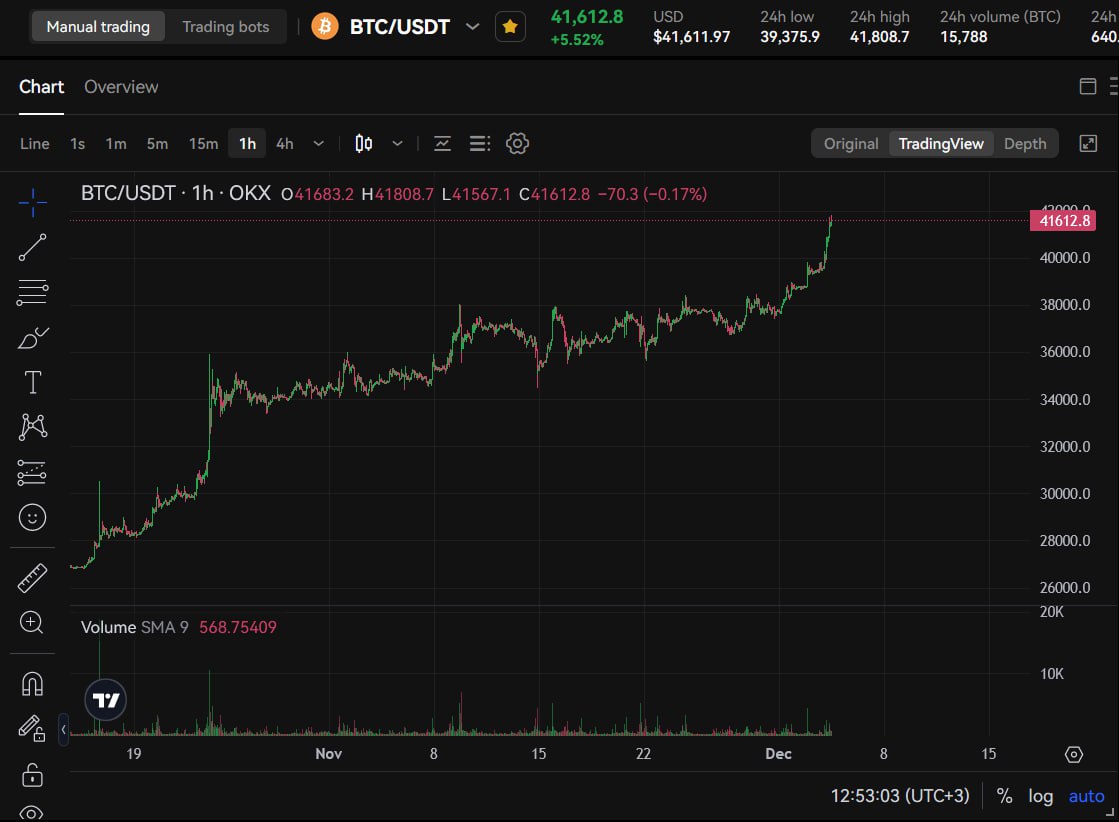This screenshot has height=822, width=1119.
Task: Expand the BTC/USDT pair selector
Action: tap(472, 27)
